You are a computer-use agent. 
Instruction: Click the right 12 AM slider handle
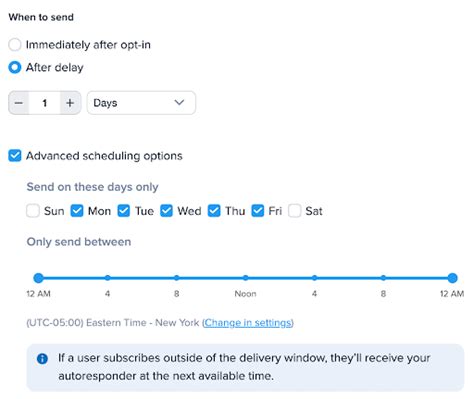[452, 278]
